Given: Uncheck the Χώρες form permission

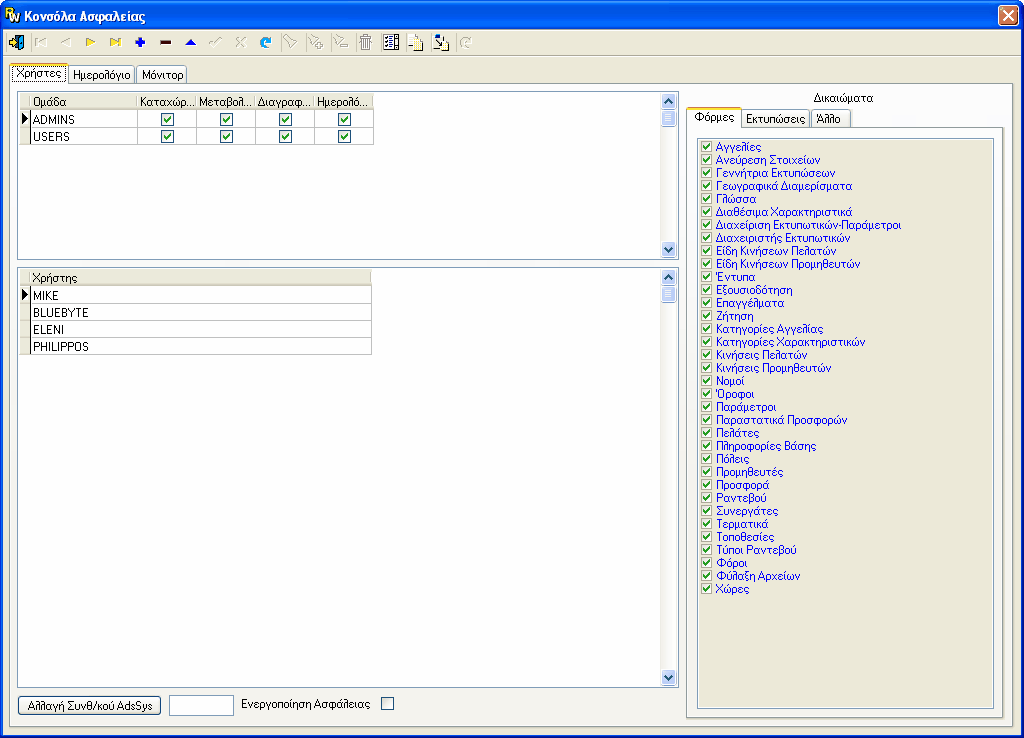Looking at the screenshot, I should tap(706, 588).
